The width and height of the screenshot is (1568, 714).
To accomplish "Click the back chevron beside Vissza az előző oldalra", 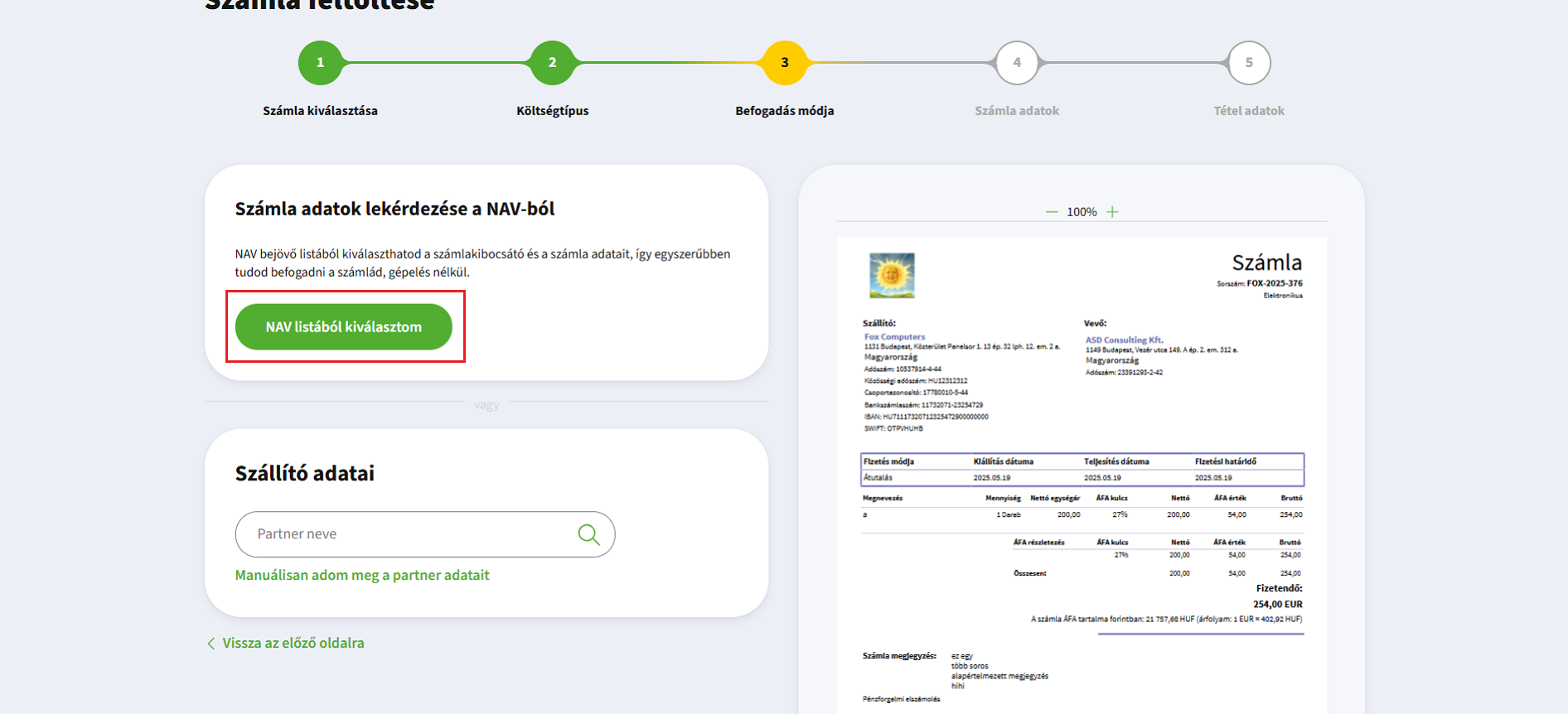I will [211, 644].
